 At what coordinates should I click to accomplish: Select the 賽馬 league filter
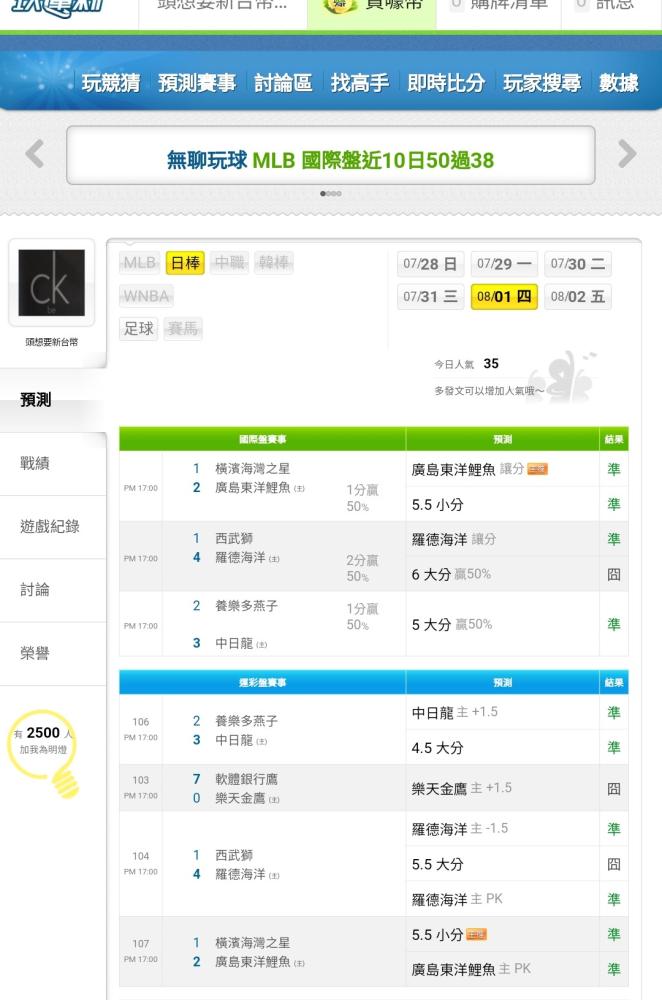pos(182,329)
